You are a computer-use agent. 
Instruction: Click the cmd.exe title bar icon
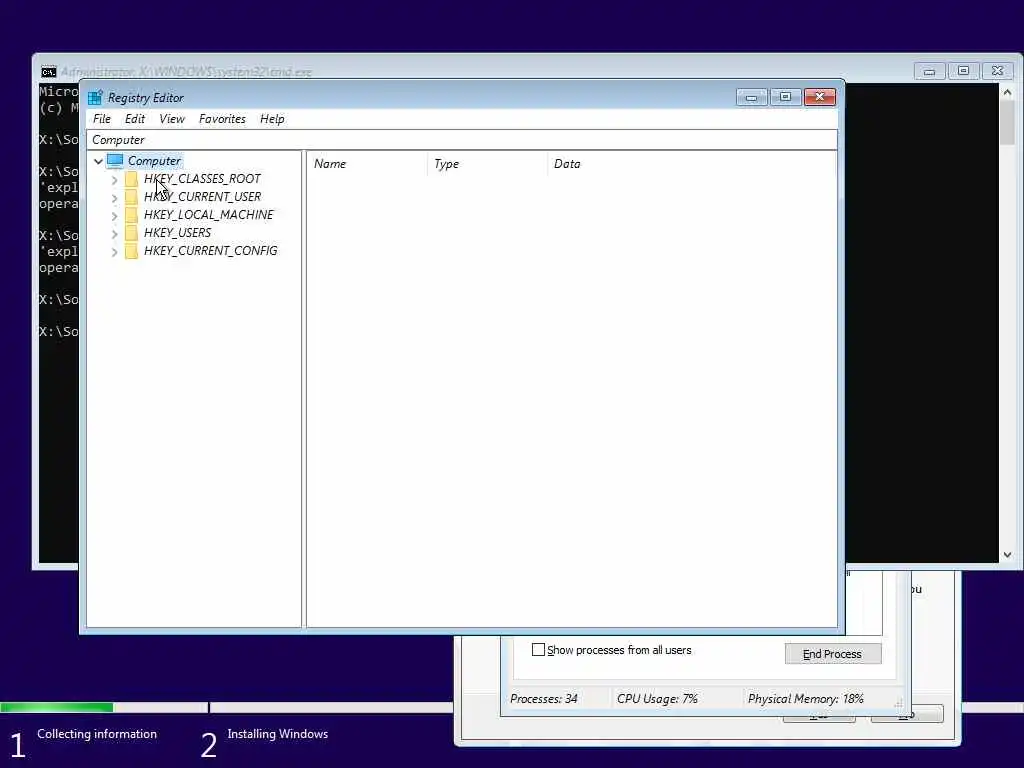(49, 72)
